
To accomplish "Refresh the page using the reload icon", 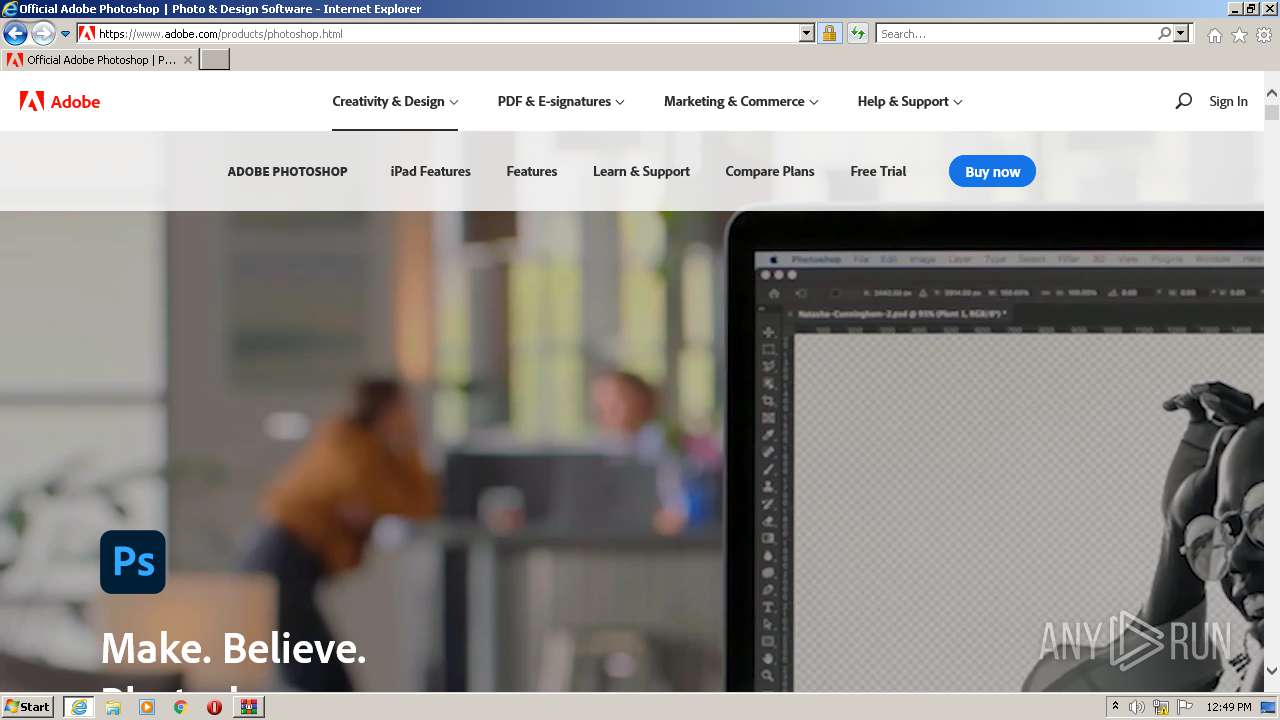I will pos(857,33).
